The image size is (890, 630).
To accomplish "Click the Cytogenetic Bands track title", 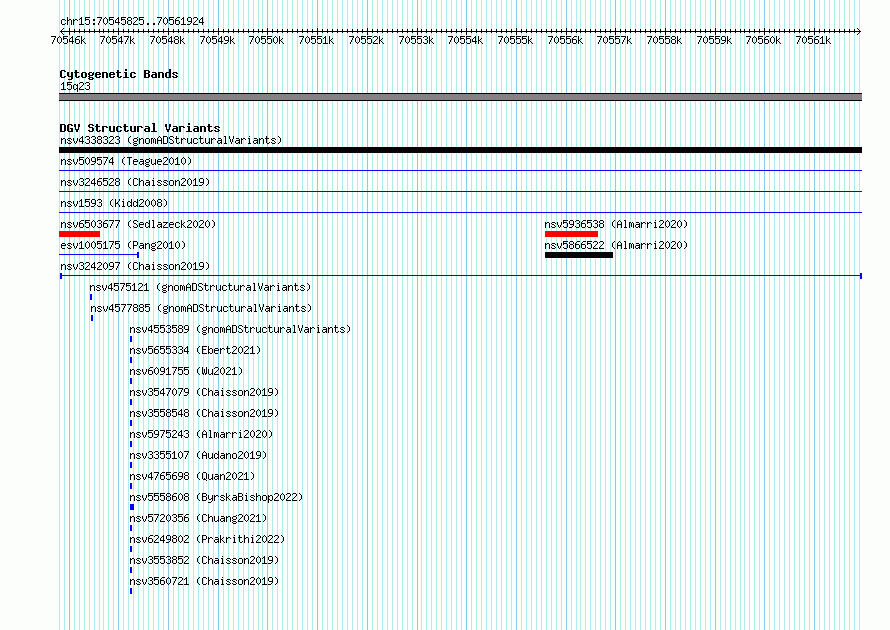I will pyautogui.click(x=119, y=74).
